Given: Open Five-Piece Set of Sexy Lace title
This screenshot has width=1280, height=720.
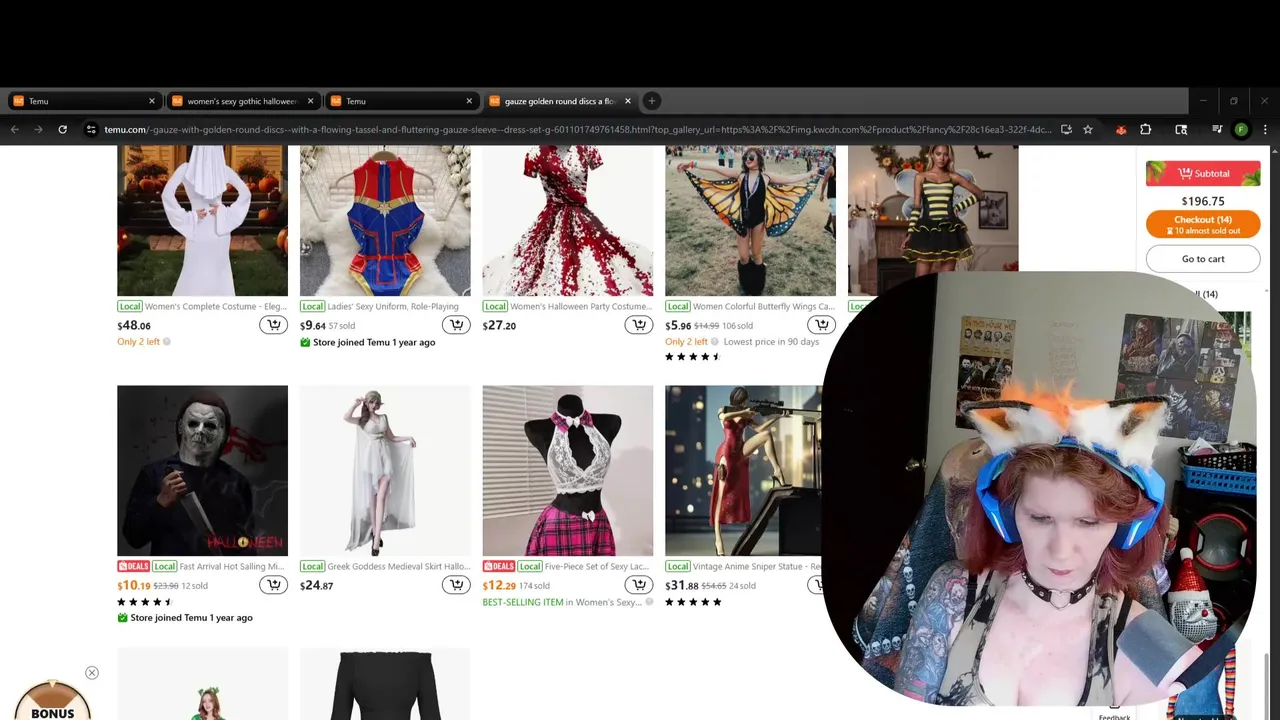Looking at the screenshot, I should [x=598, y=567].
